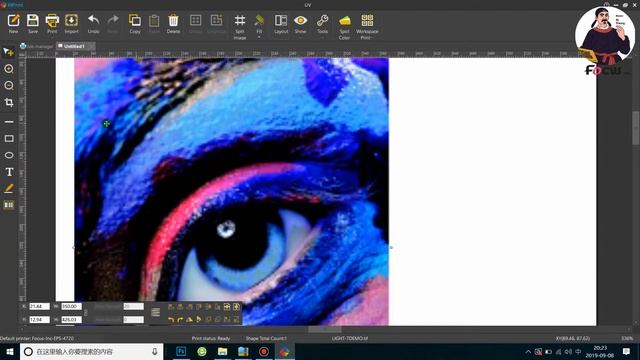Open the Windows Start menu
This screenshot has height=360, width=640.
pyautogui.click(x=9, y=351)
